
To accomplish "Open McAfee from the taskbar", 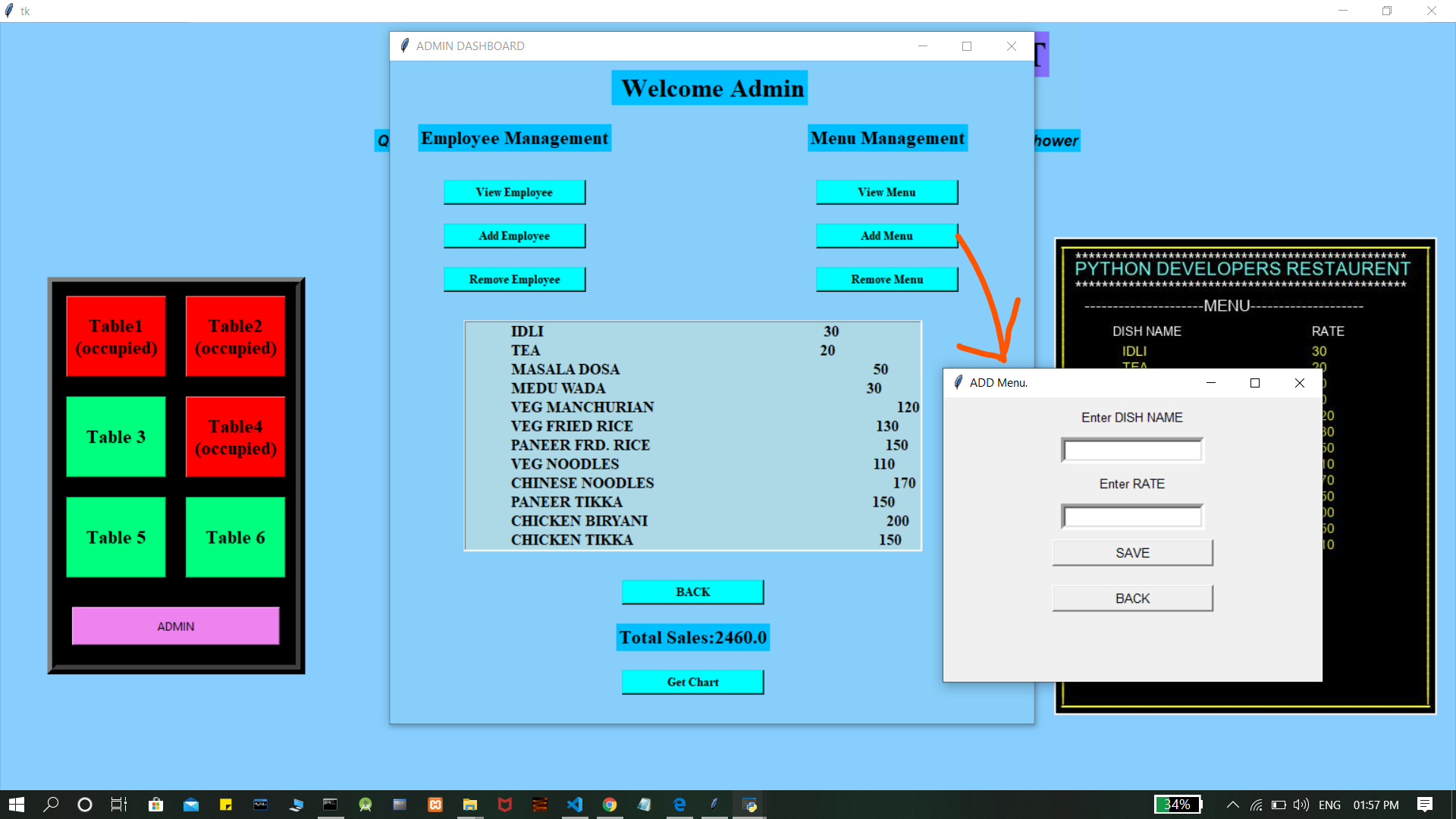I will pyautogui.click(x=505, y=805).
